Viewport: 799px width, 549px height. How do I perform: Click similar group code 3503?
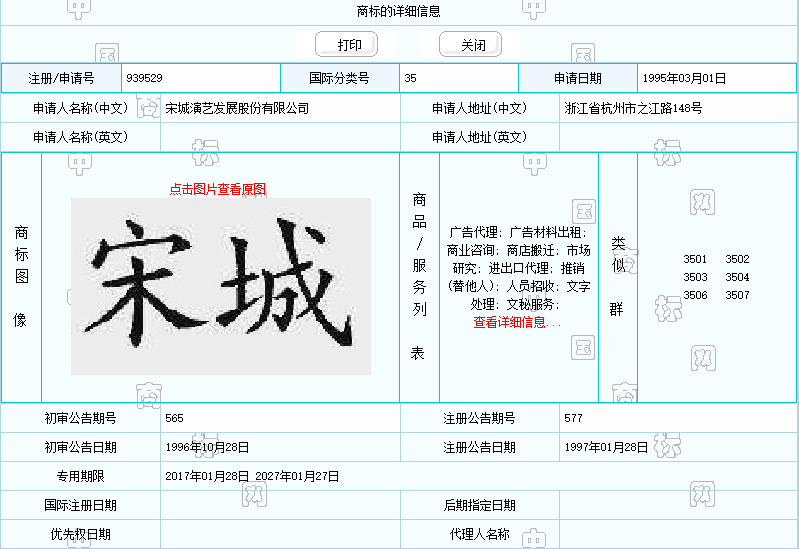click(695, 277)
